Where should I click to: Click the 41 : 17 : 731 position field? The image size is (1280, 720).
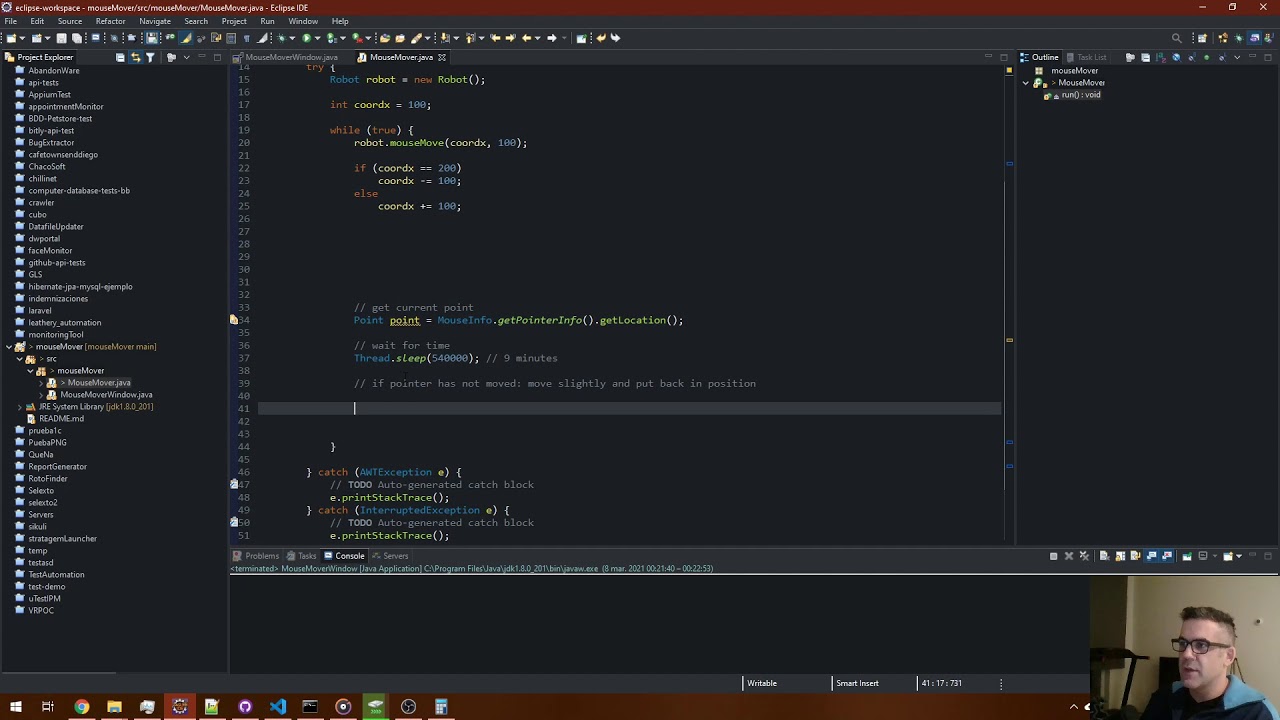point(942,683)
